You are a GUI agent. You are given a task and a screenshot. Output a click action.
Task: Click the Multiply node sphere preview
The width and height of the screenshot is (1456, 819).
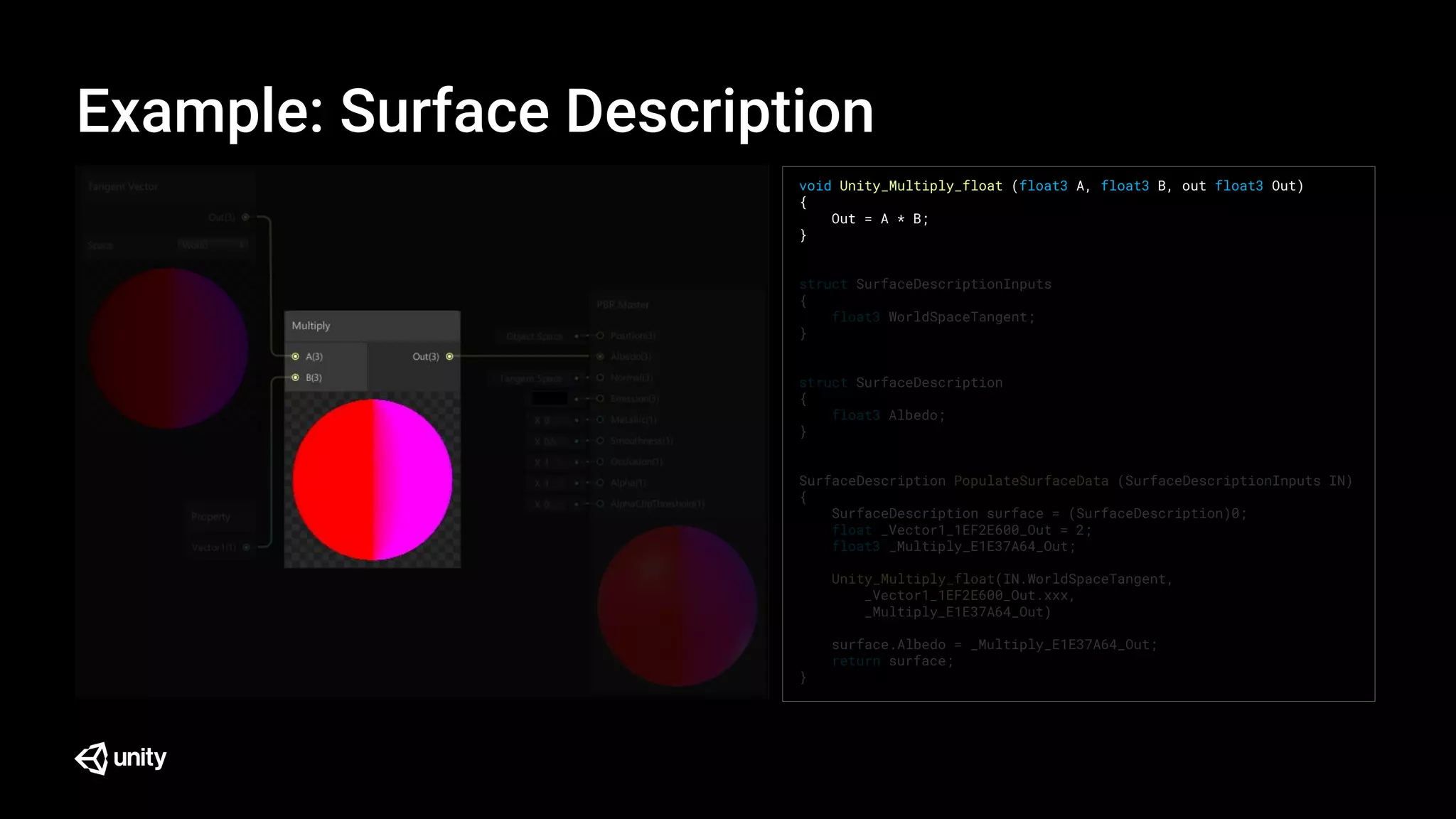373,480
